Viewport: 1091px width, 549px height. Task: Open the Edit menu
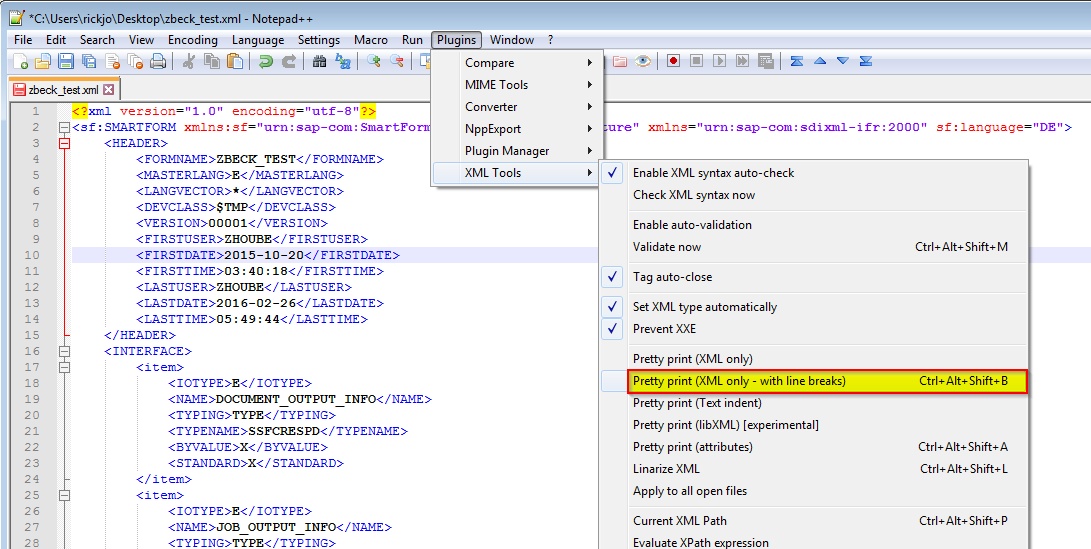tap(56, 40)
